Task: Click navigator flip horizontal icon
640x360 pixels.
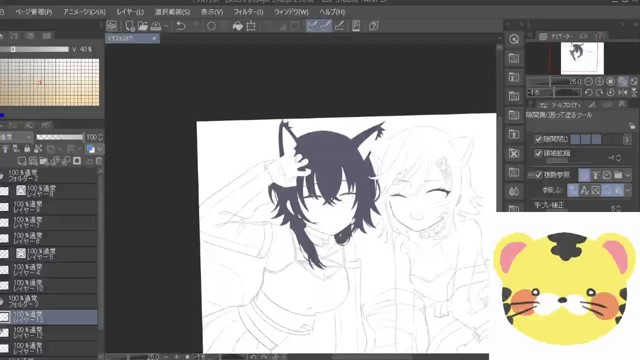Action: click(622, 93)
